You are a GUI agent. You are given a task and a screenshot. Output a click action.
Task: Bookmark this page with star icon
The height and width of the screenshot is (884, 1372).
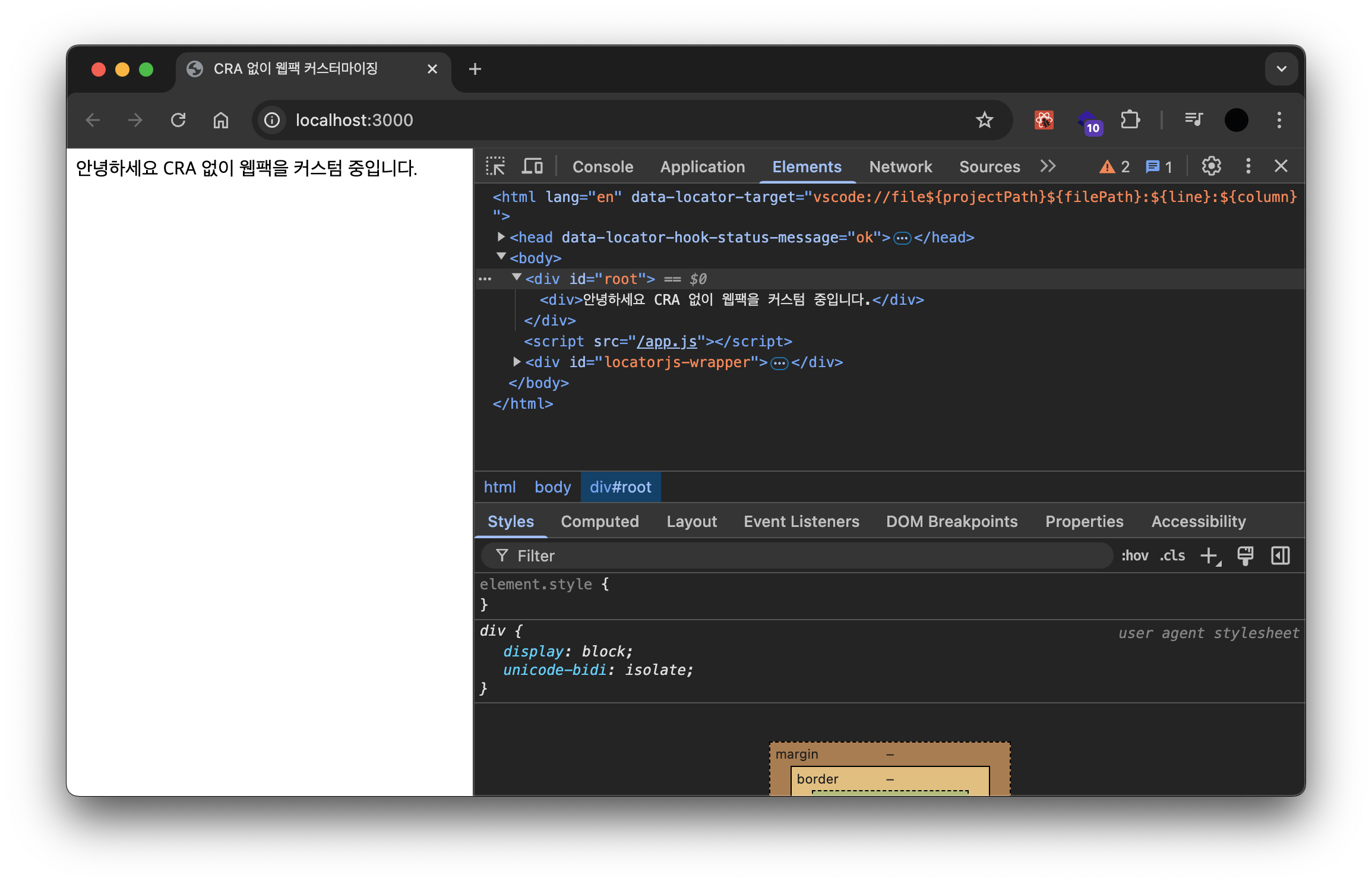click(984, 120)
